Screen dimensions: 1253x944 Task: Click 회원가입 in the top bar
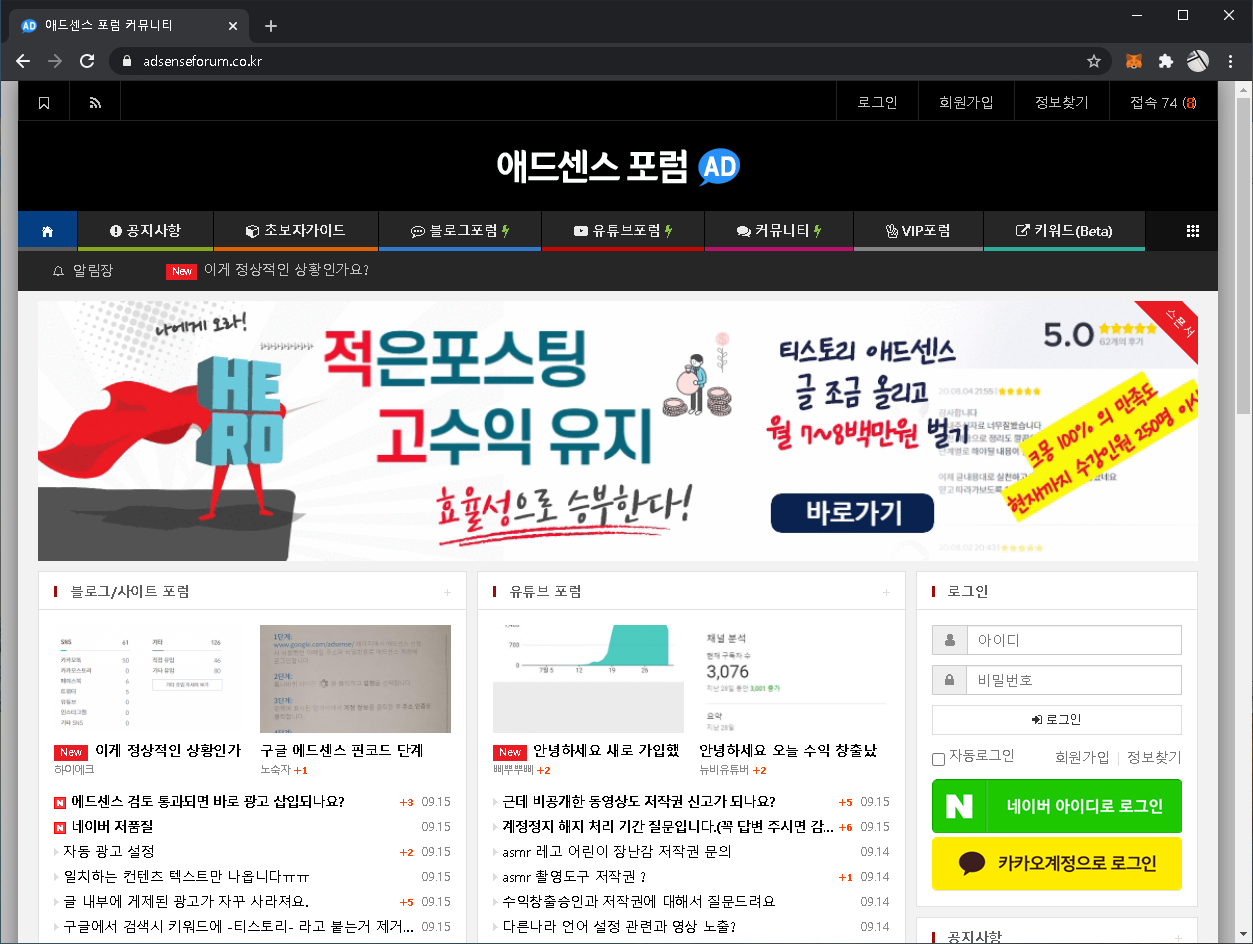tap(966, 102)
